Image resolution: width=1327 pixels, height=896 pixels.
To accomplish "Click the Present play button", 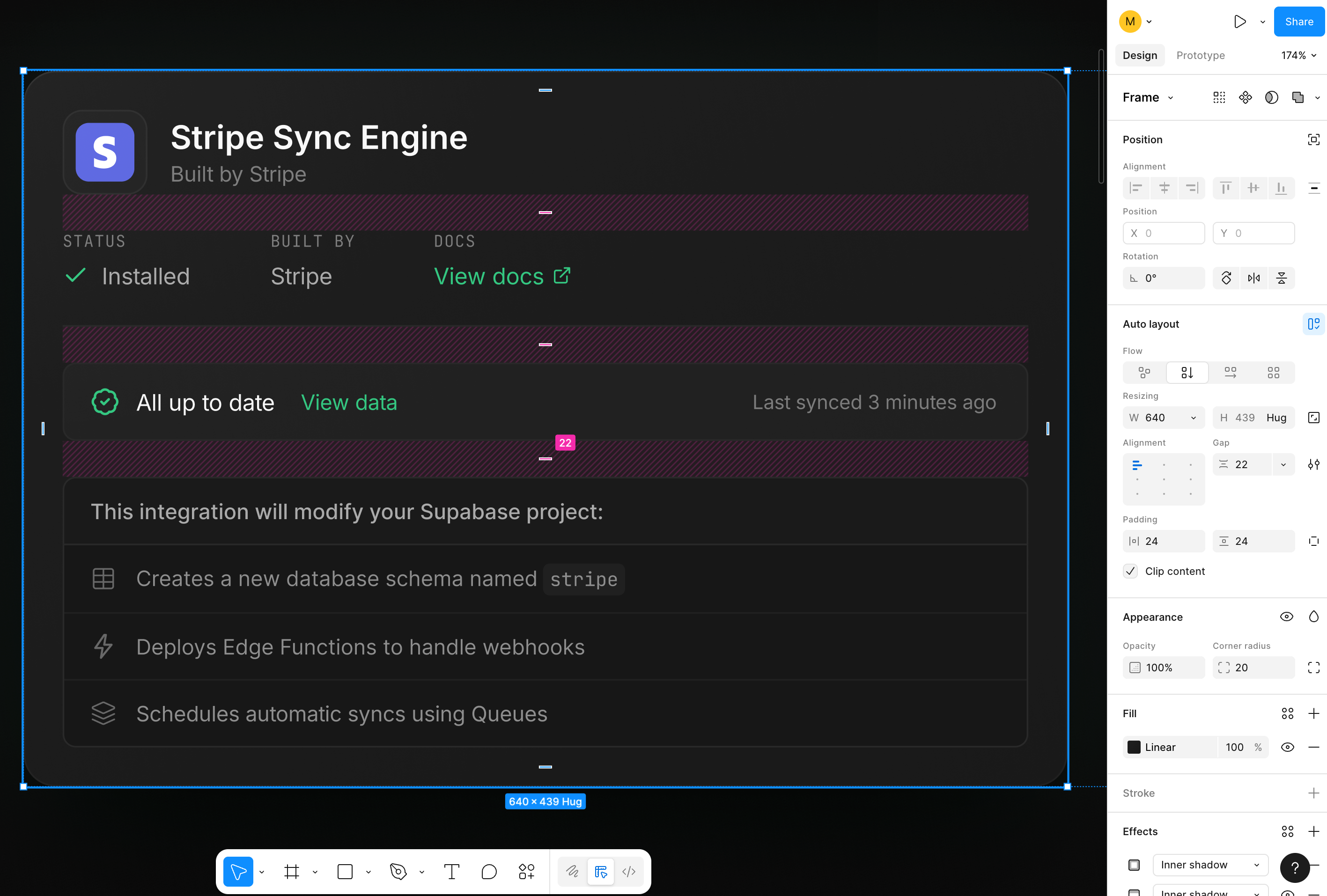I will [1239, 22].
